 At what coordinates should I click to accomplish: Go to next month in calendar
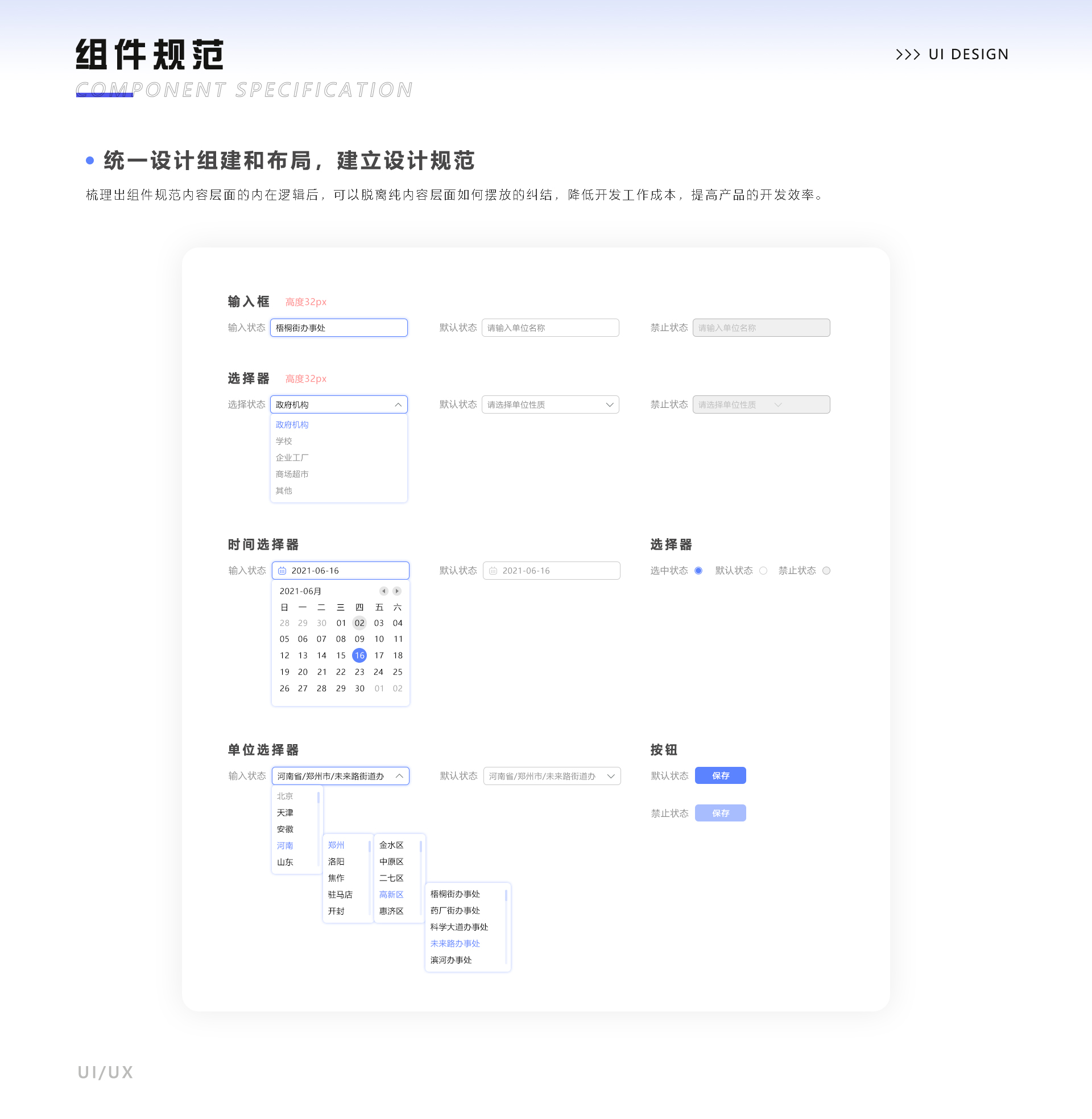tap(397, 591)
